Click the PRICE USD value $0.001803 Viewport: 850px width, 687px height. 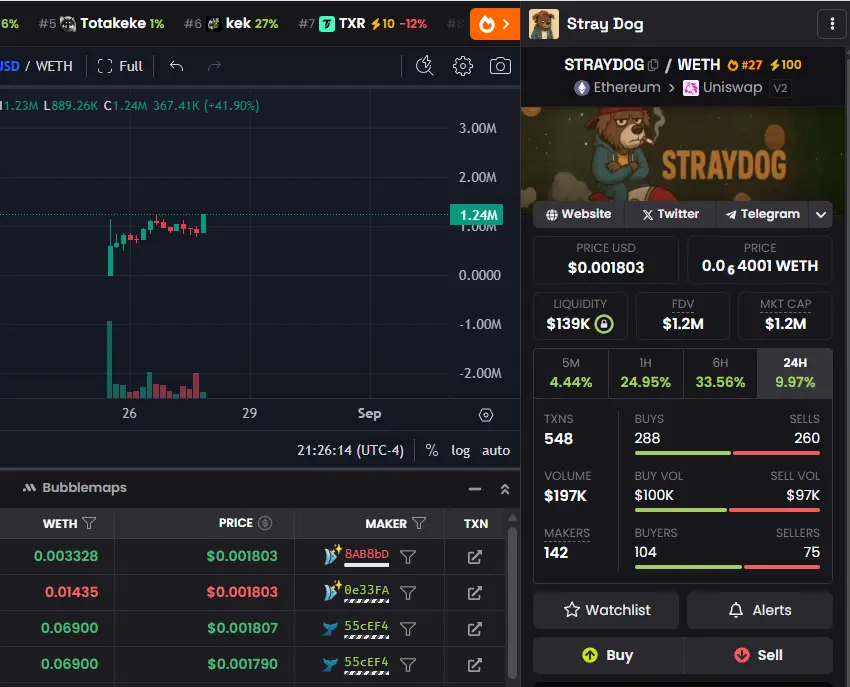coord(606,267)
